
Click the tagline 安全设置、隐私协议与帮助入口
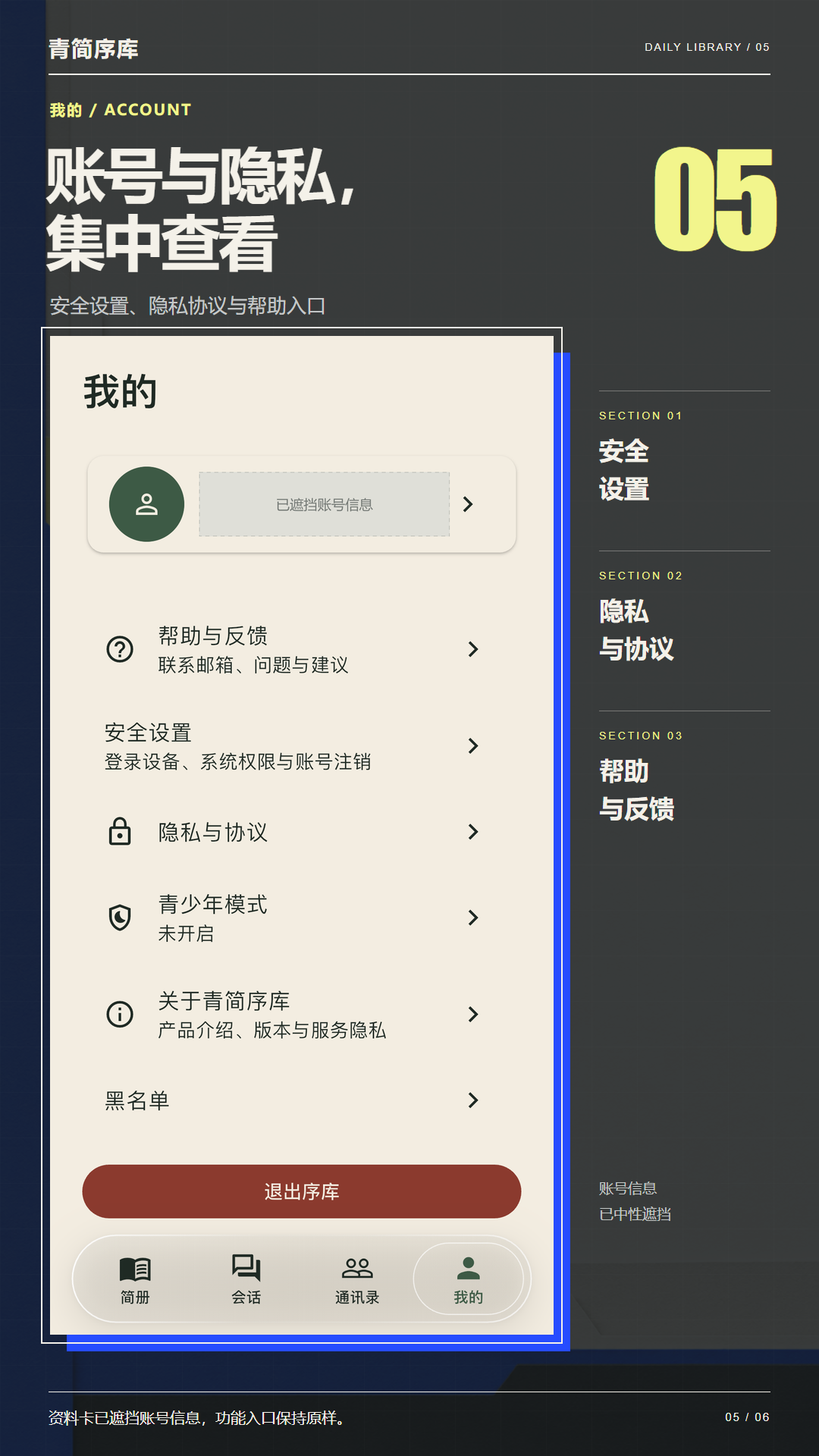[x=188, y=306]
